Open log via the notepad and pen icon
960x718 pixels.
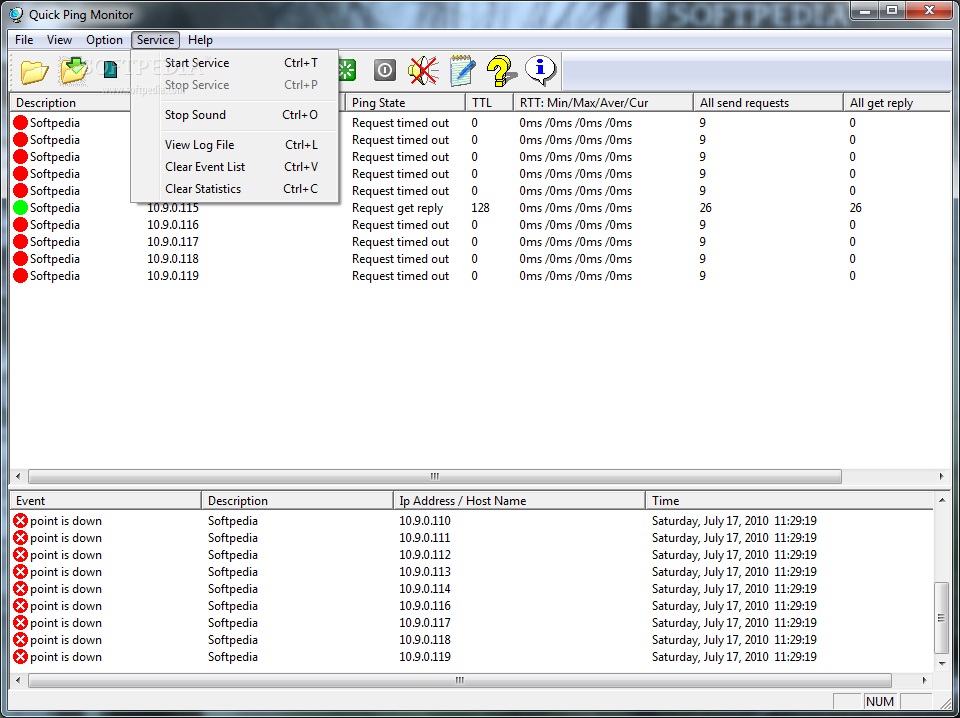[x=462, y=70]
